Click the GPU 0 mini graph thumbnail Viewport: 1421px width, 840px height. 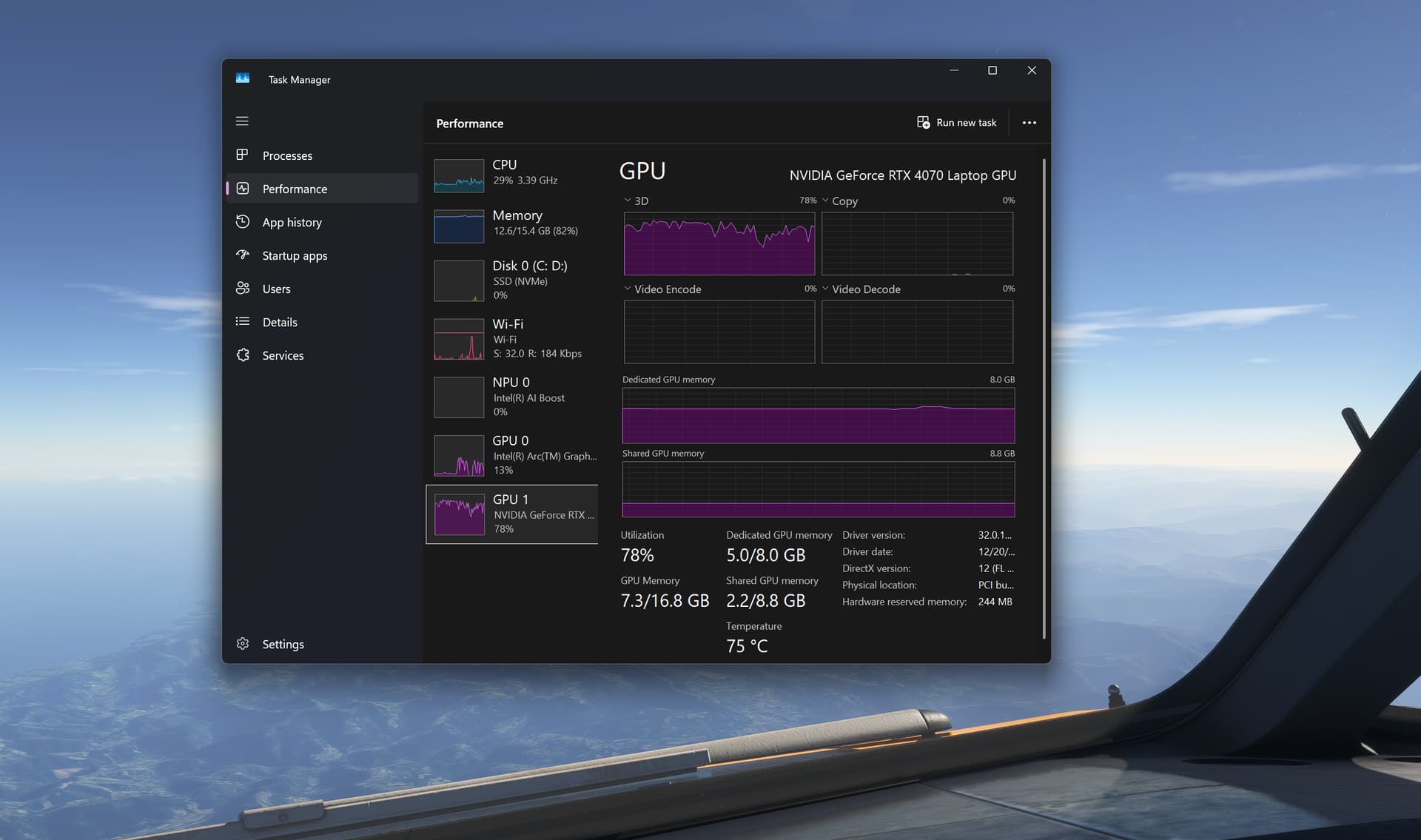459,455
